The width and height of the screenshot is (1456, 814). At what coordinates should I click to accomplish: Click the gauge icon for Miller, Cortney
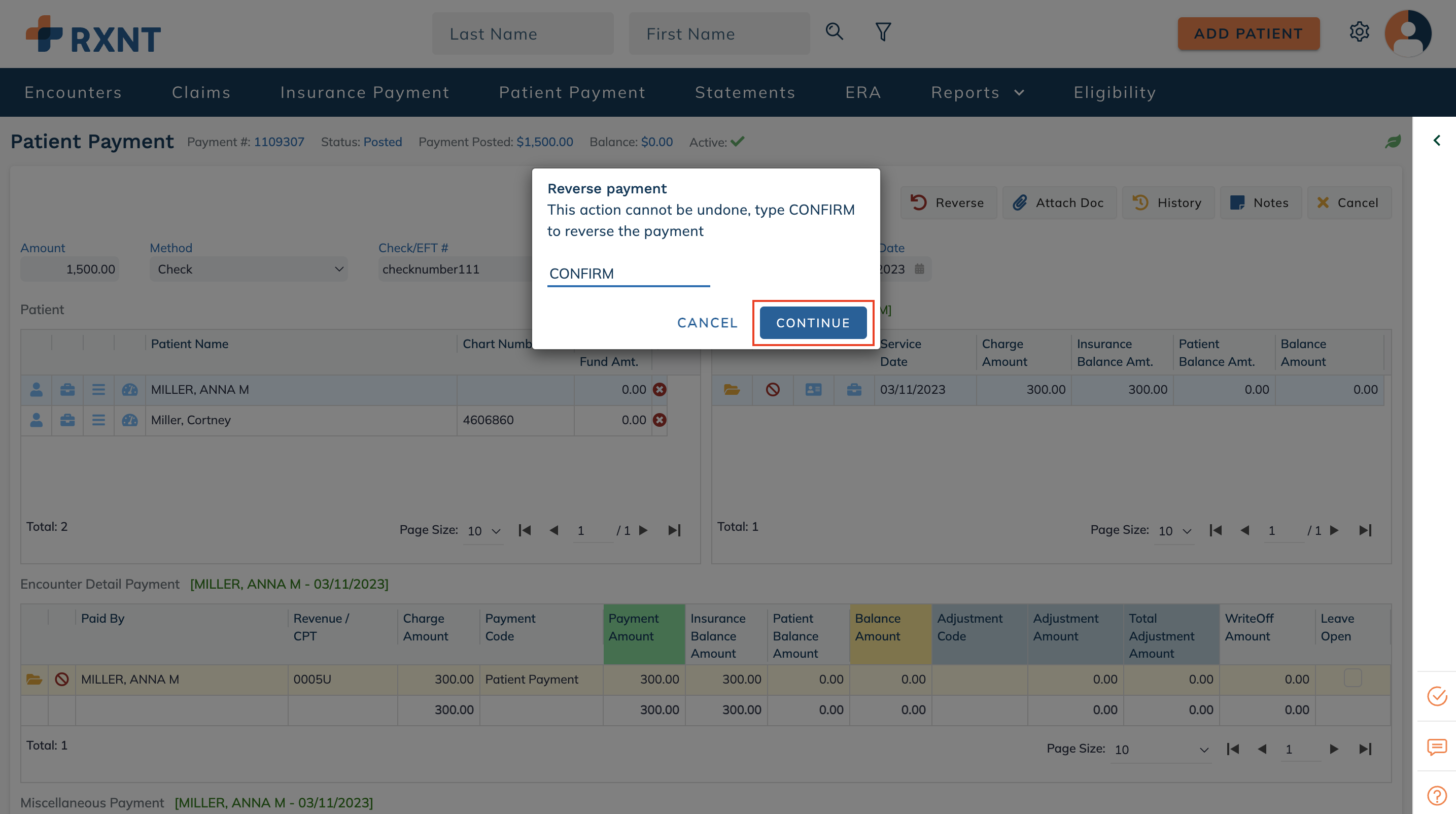click(129, 420)
